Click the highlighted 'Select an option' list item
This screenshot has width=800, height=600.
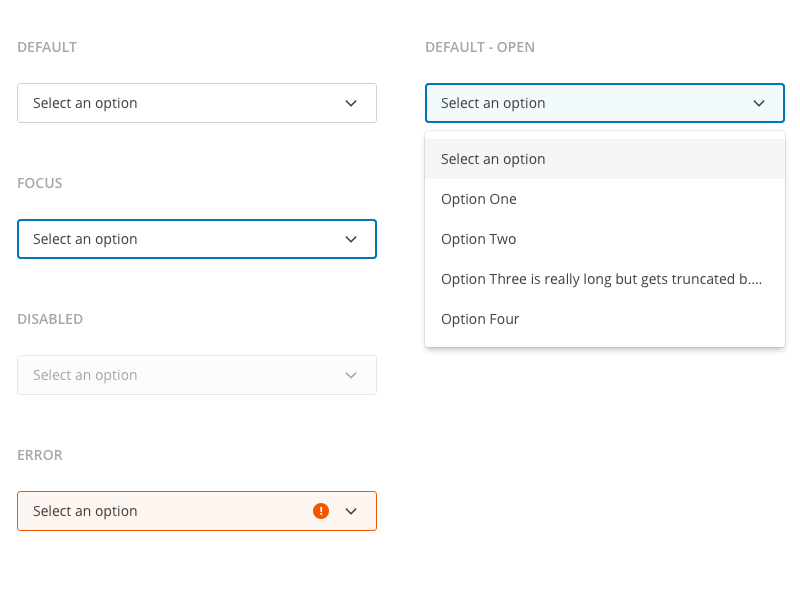493,159
